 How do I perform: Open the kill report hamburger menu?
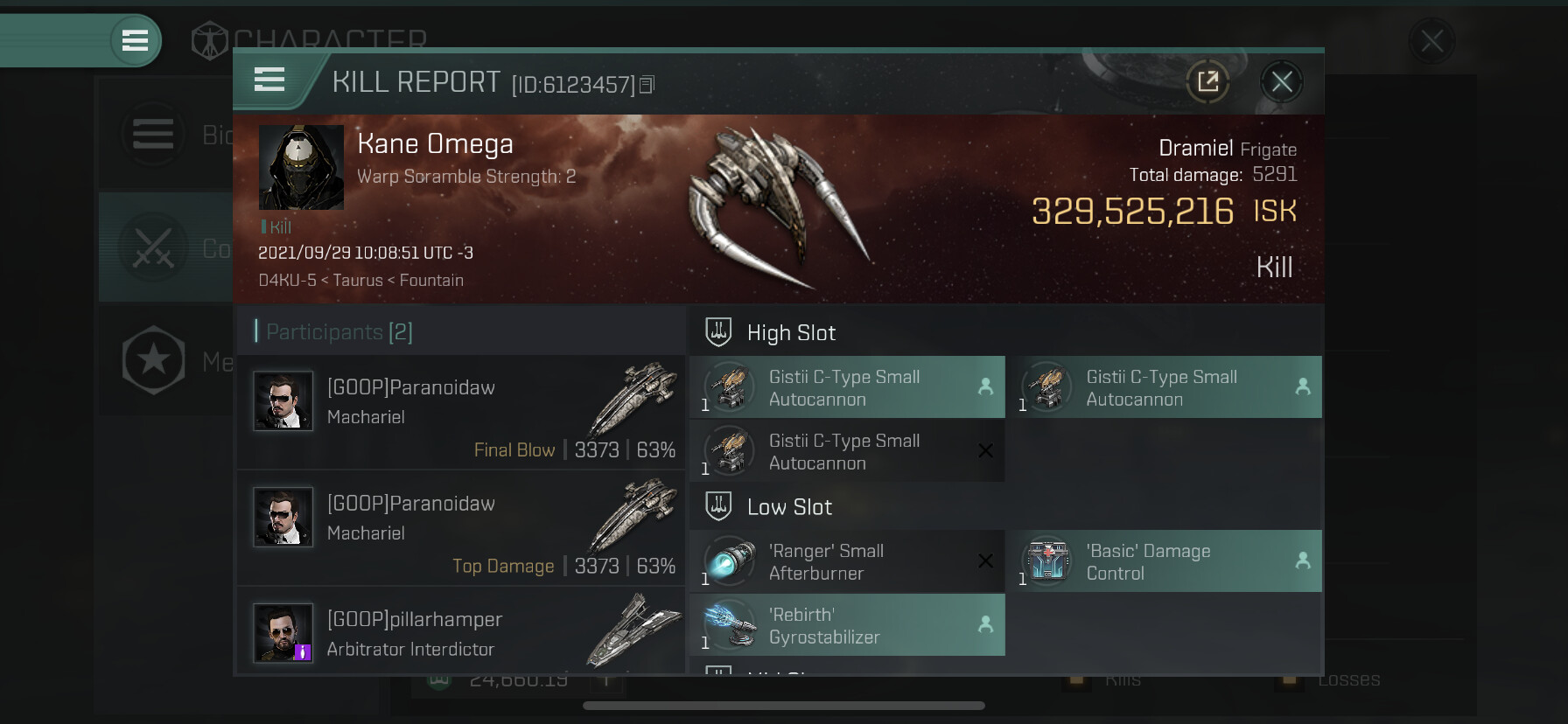269,80
